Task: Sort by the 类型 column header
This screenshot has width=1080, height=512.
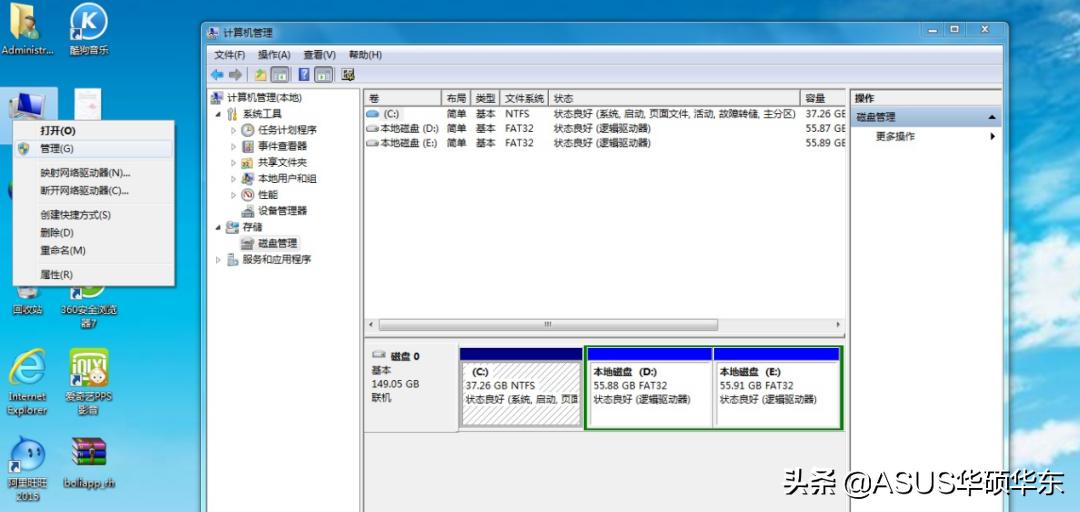Action: 485,99
